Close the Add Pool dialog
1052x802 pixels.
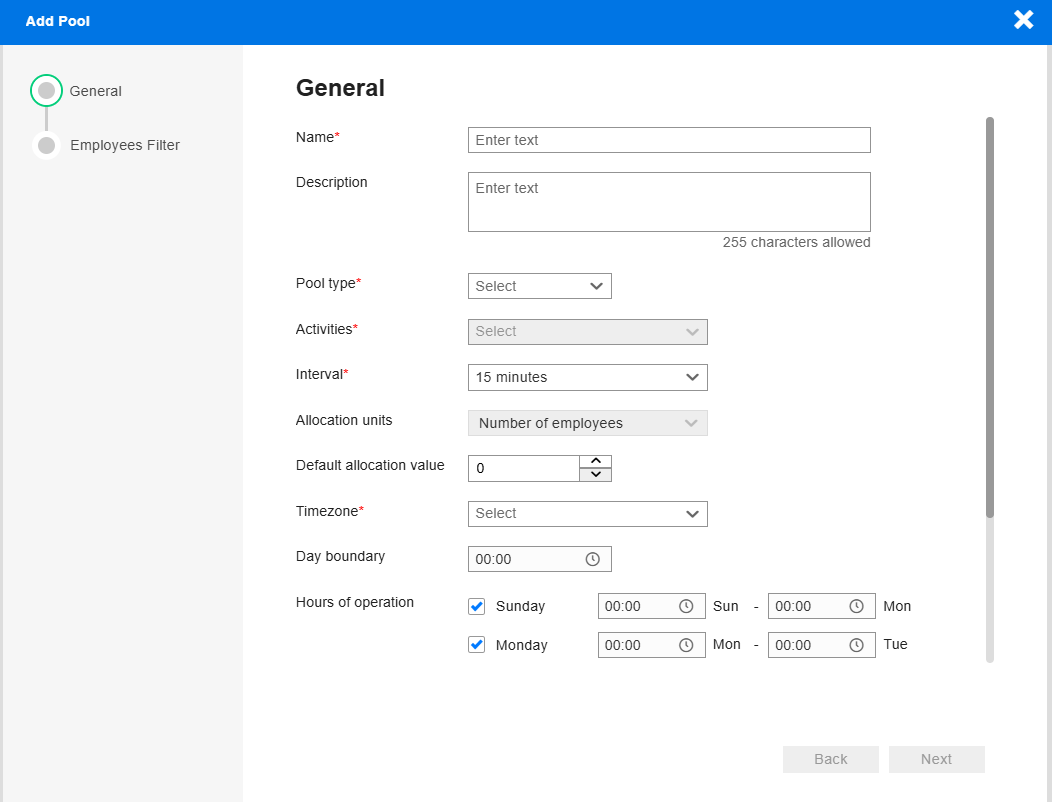click(x=1023, y=20)
